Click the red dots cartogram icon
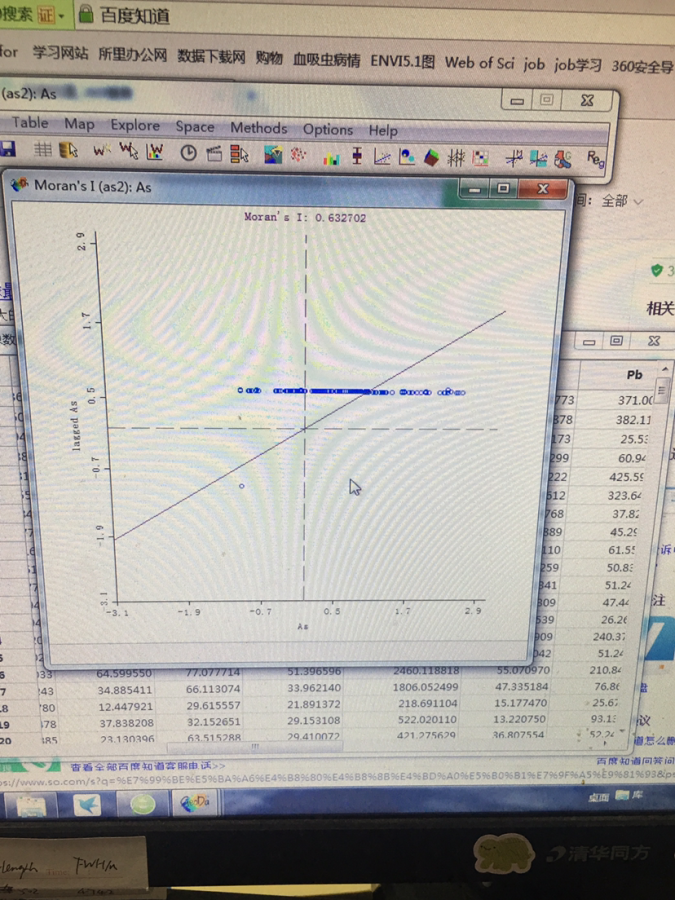 click(298, 155)
